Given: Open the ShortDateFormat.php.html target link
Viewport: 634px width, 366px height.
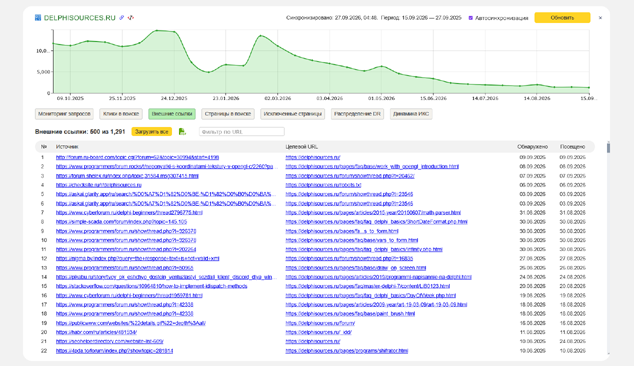Looking at the screenshot, I should (x=376, y=222).
